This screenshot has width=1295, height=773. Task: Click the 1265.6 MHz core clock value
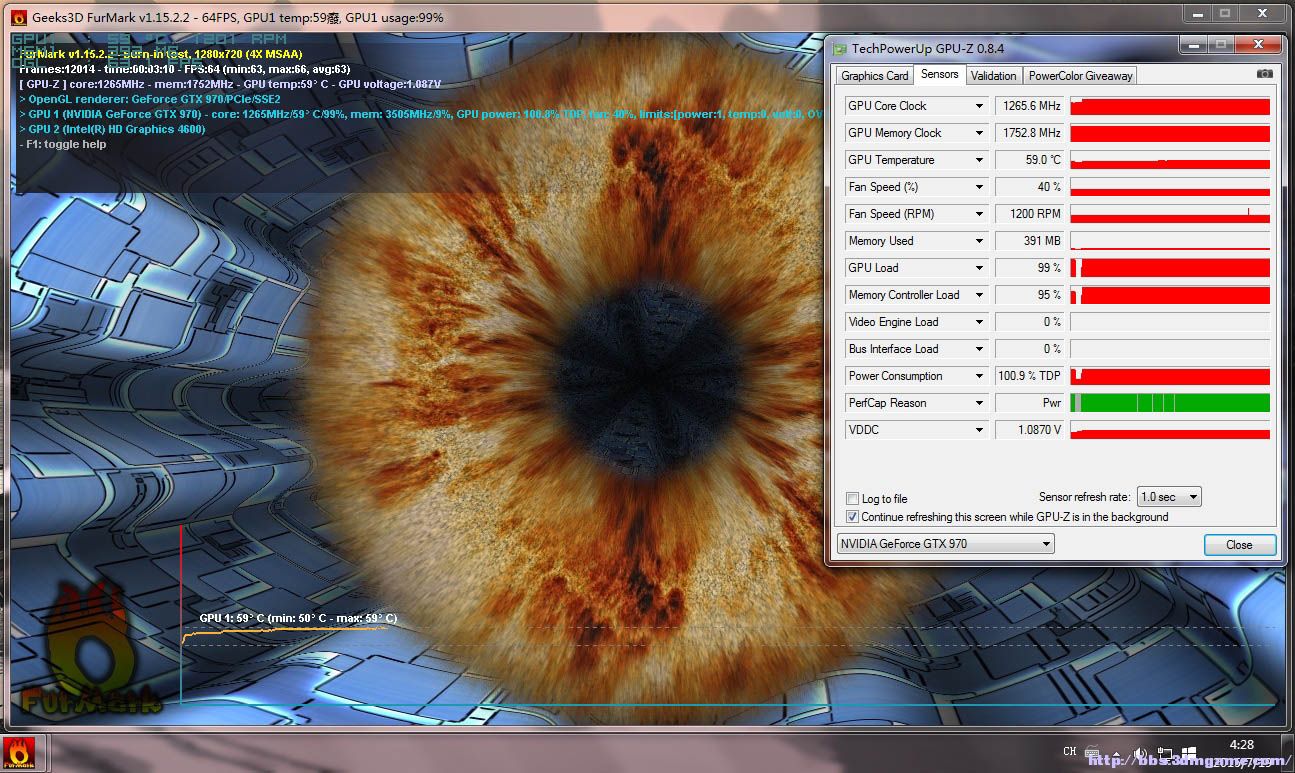pos(1029,106)
